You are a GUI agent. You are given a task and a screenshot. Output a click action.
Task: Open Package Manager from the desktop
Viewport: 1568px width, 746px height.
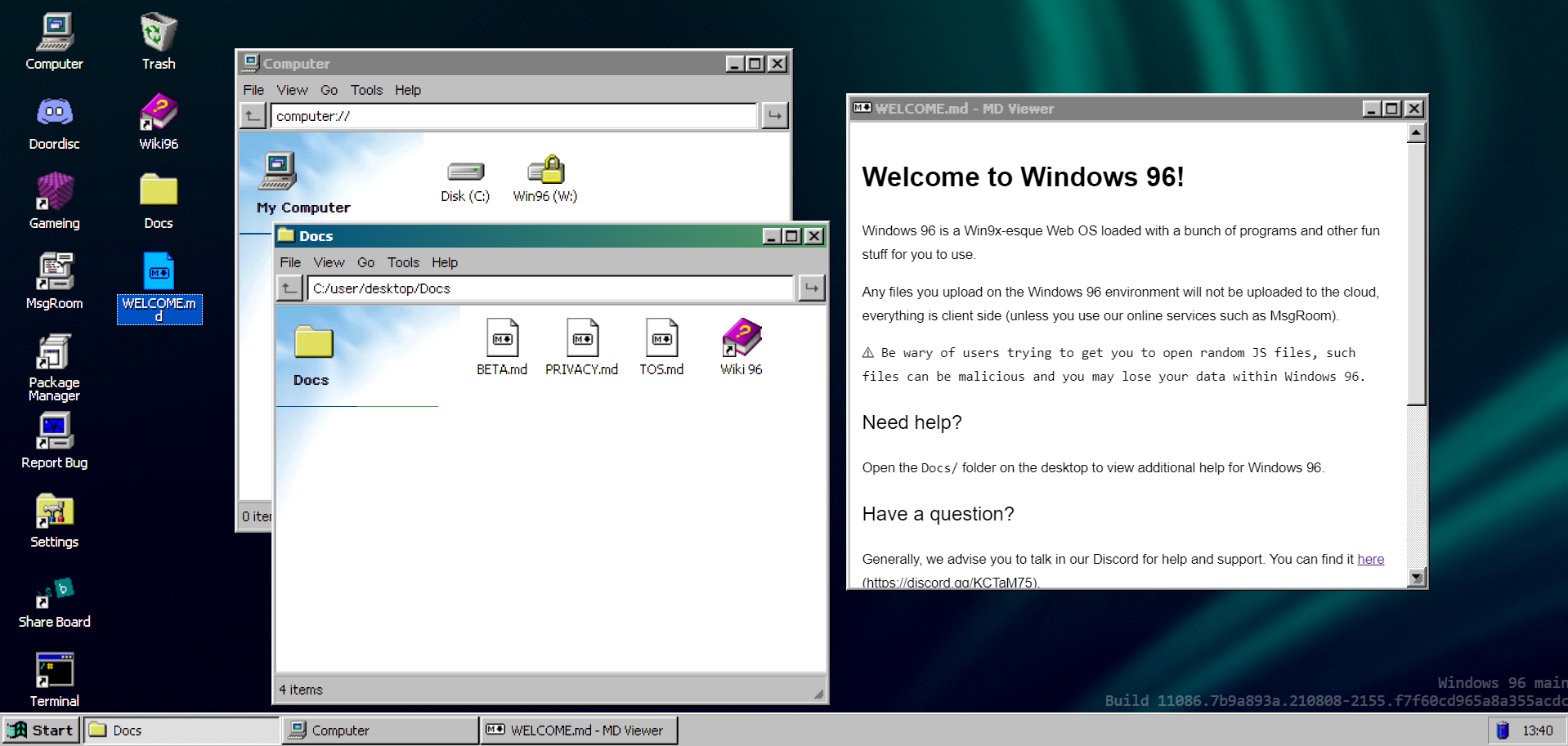(x=54, y=367)
